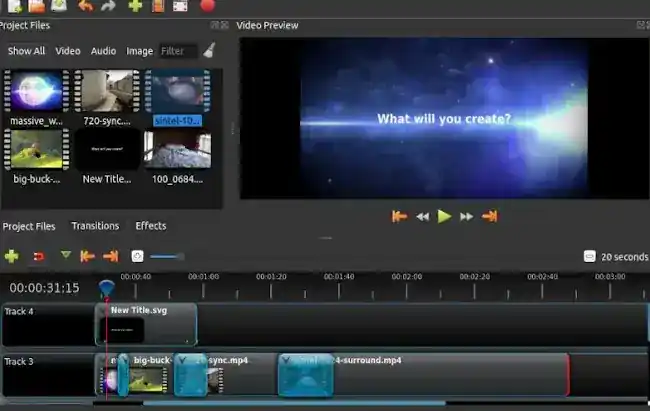Select the New Title... file thumbnail
The image size is (650, 411).
[107, 149]
